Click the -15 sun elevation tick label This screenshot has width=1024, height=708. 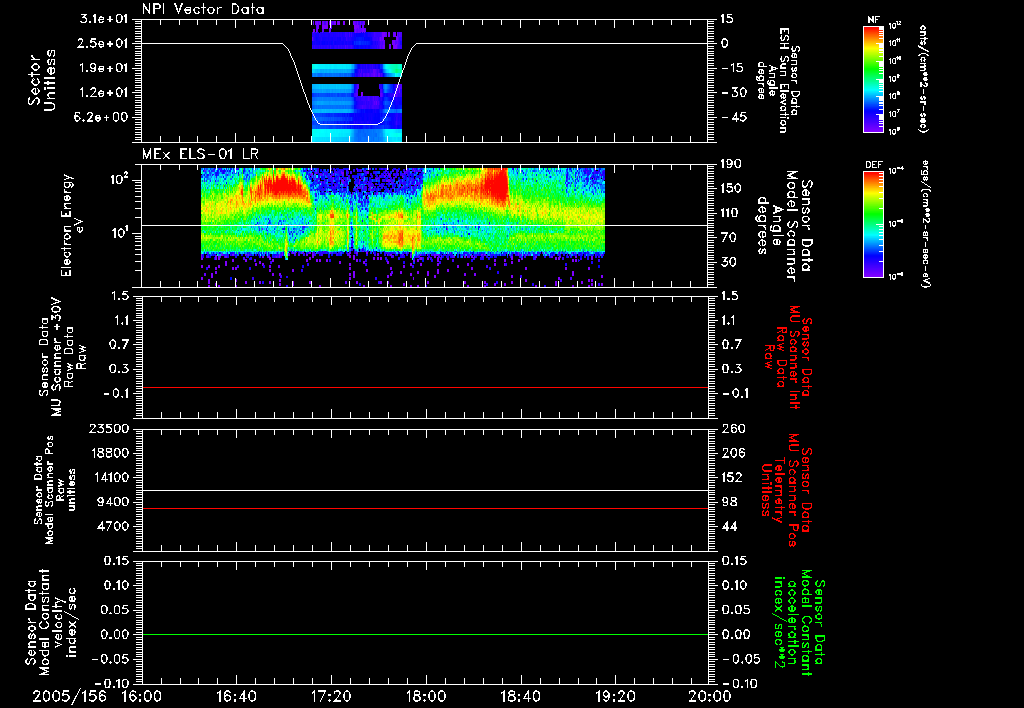(734, 68)
